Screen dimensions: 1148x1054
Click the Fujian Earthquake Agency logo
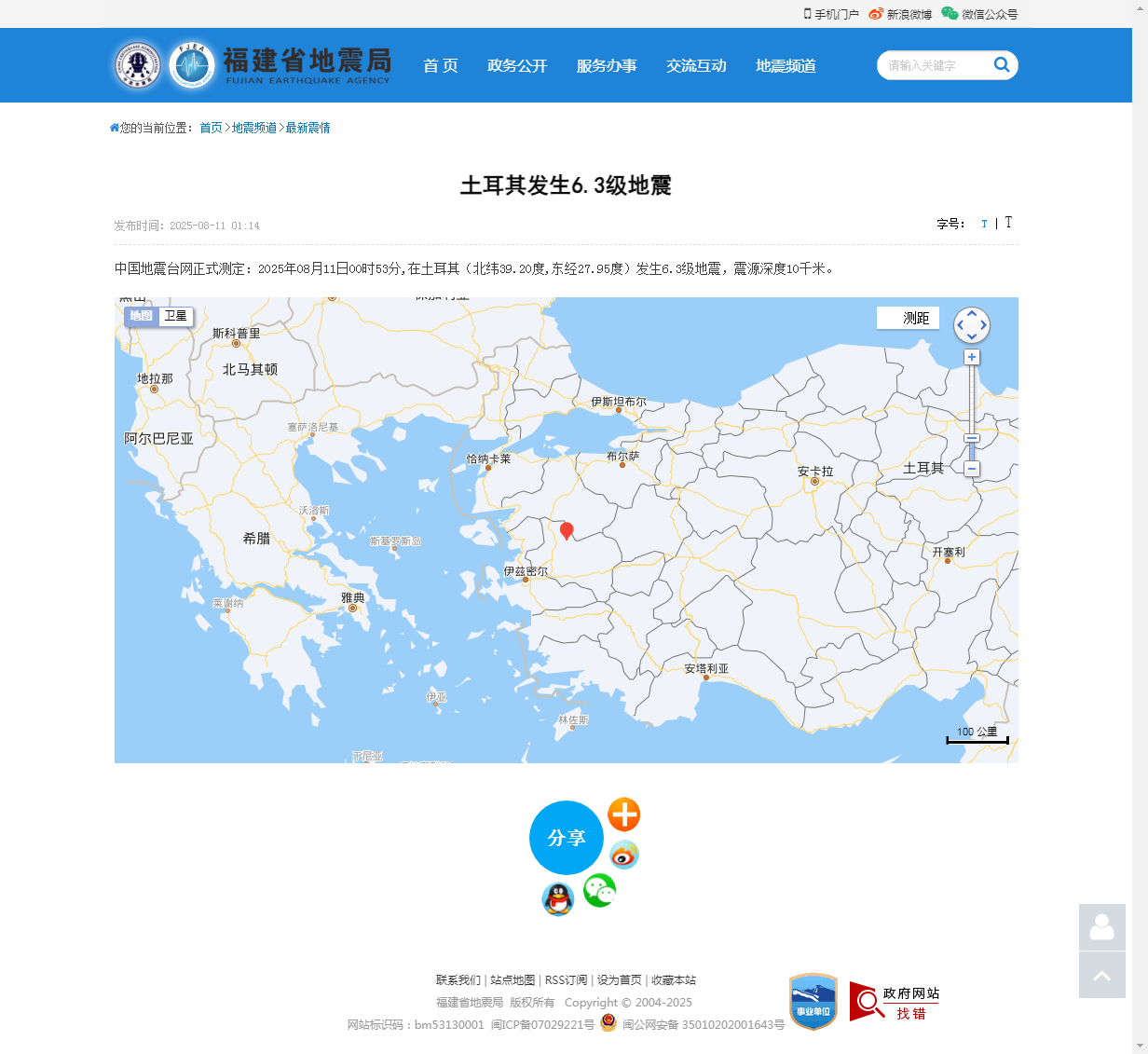[252, 65]
